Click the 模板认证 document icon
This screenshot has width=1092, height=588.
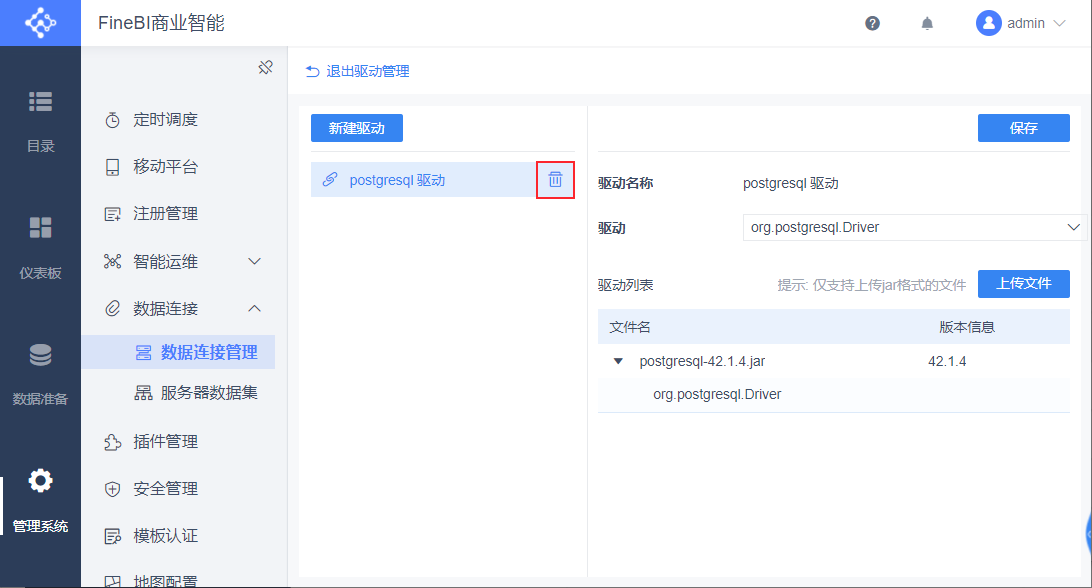coord(112,536)
